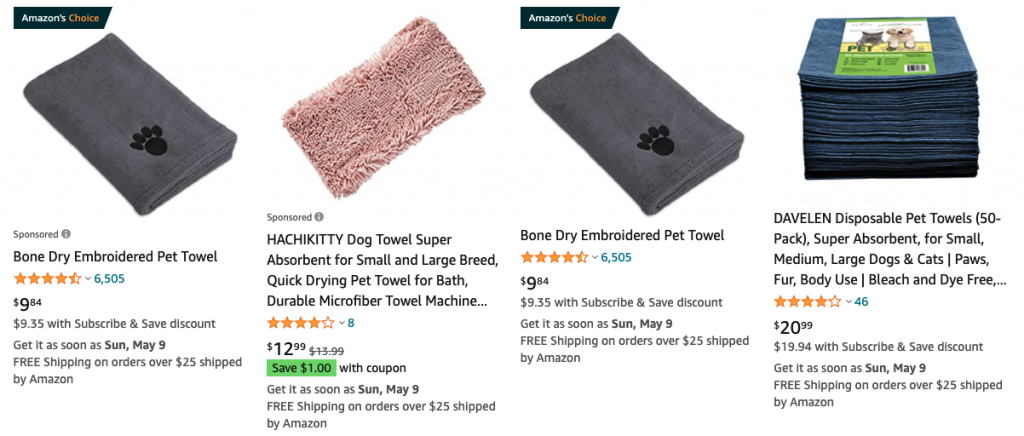
Task: Click info icon beside Sponsored on Bone Dry towel
Action: coord(66,234)
